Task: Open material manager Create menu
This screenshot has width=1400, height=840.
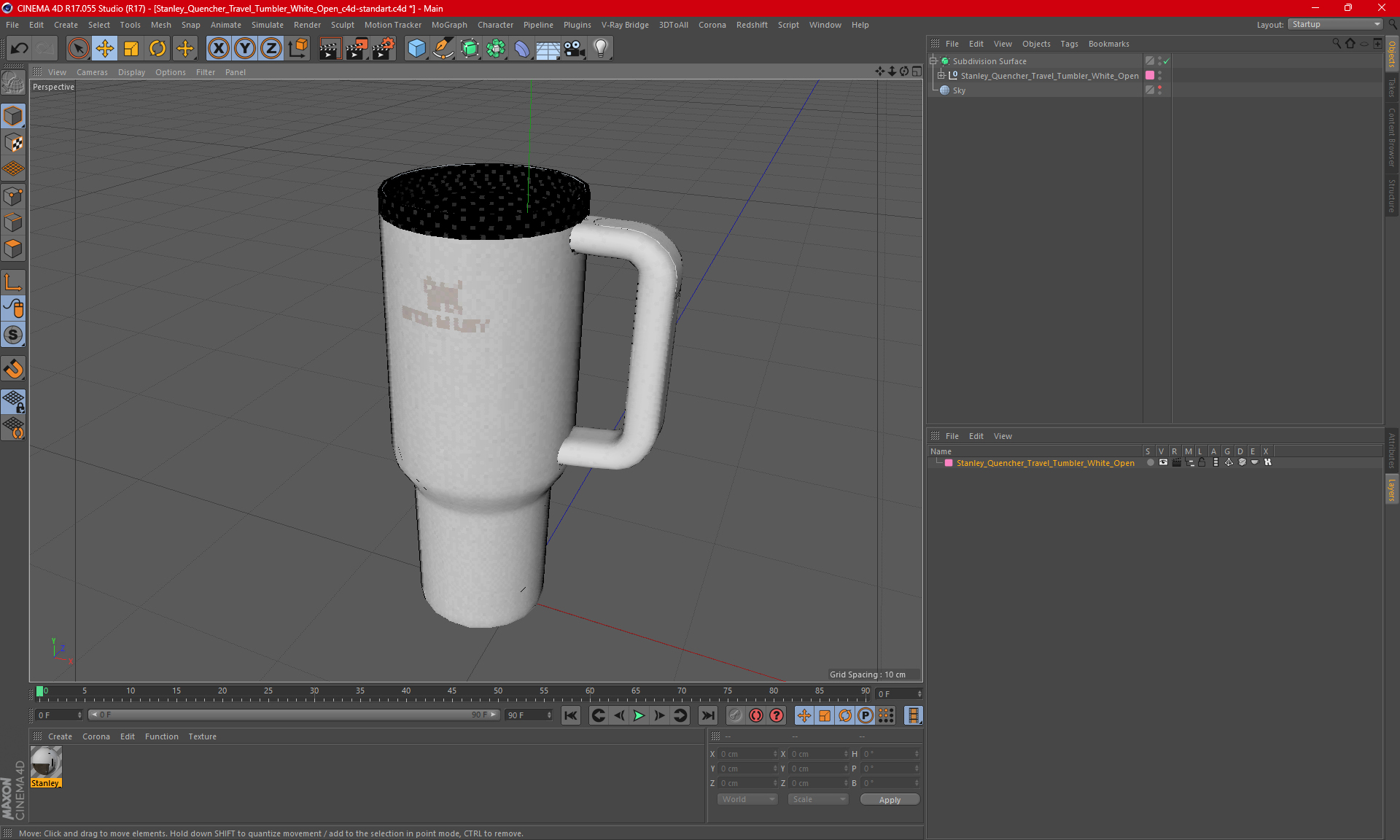Action: [x=60, y=736]
